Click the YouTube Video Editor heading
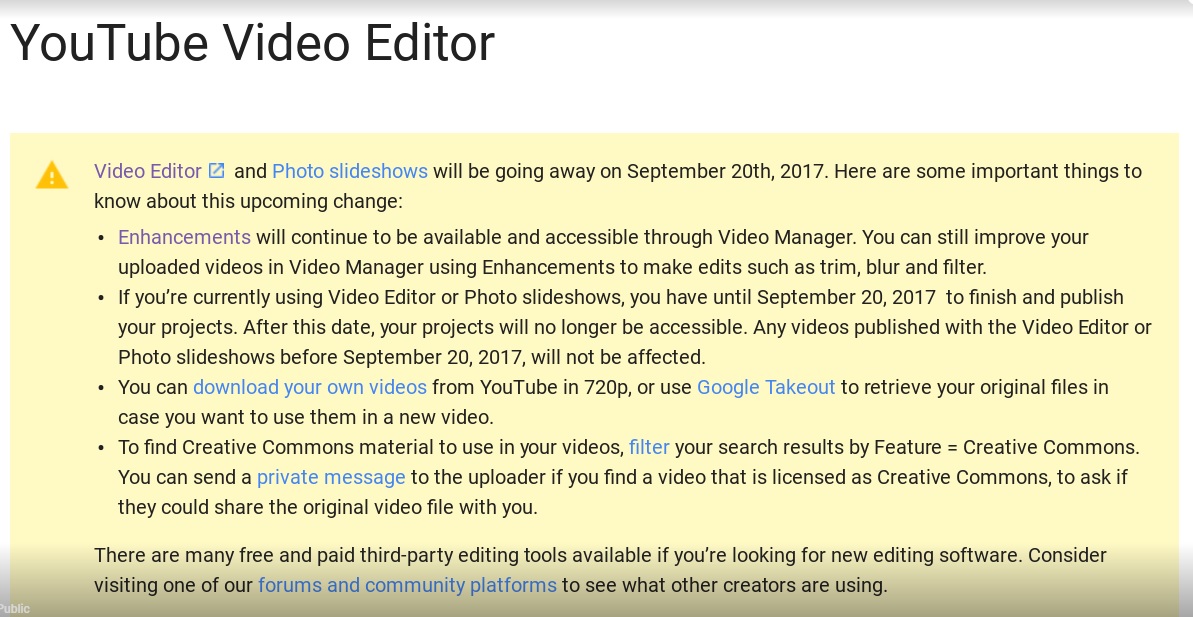Screen dimensions: 1193x617 coord(253,43)
